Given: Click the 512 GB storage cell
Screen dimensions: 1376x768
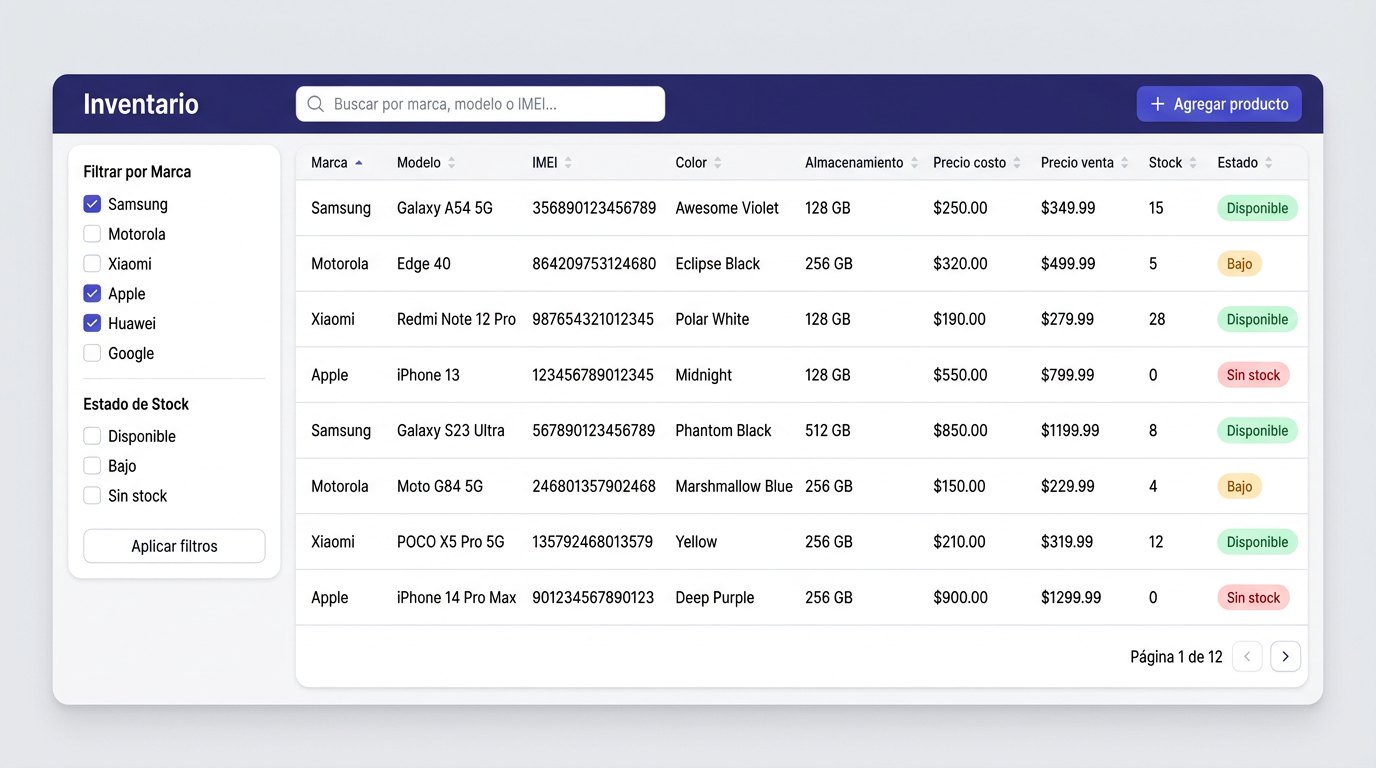Looking at the screenshot, I should [x=828, y=430].
